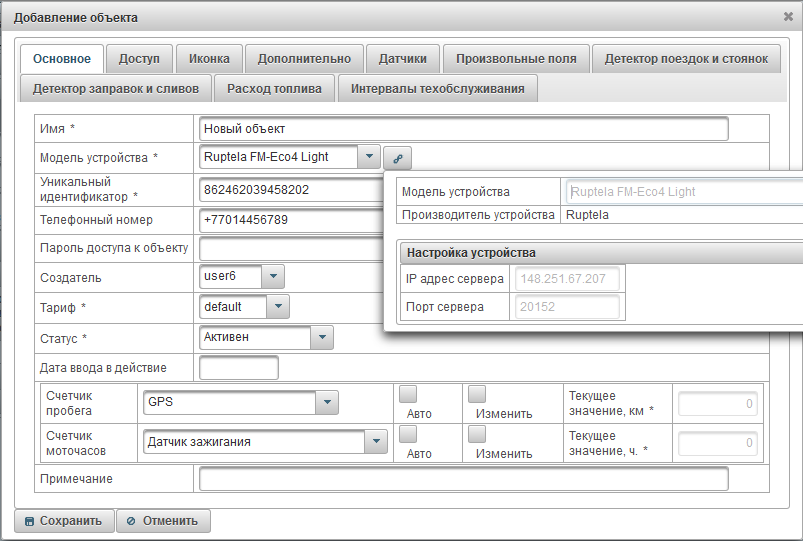Enable Авто checkbox for Счетчик моточасов
Screen dimensions: 803x541
pos(408,434)
